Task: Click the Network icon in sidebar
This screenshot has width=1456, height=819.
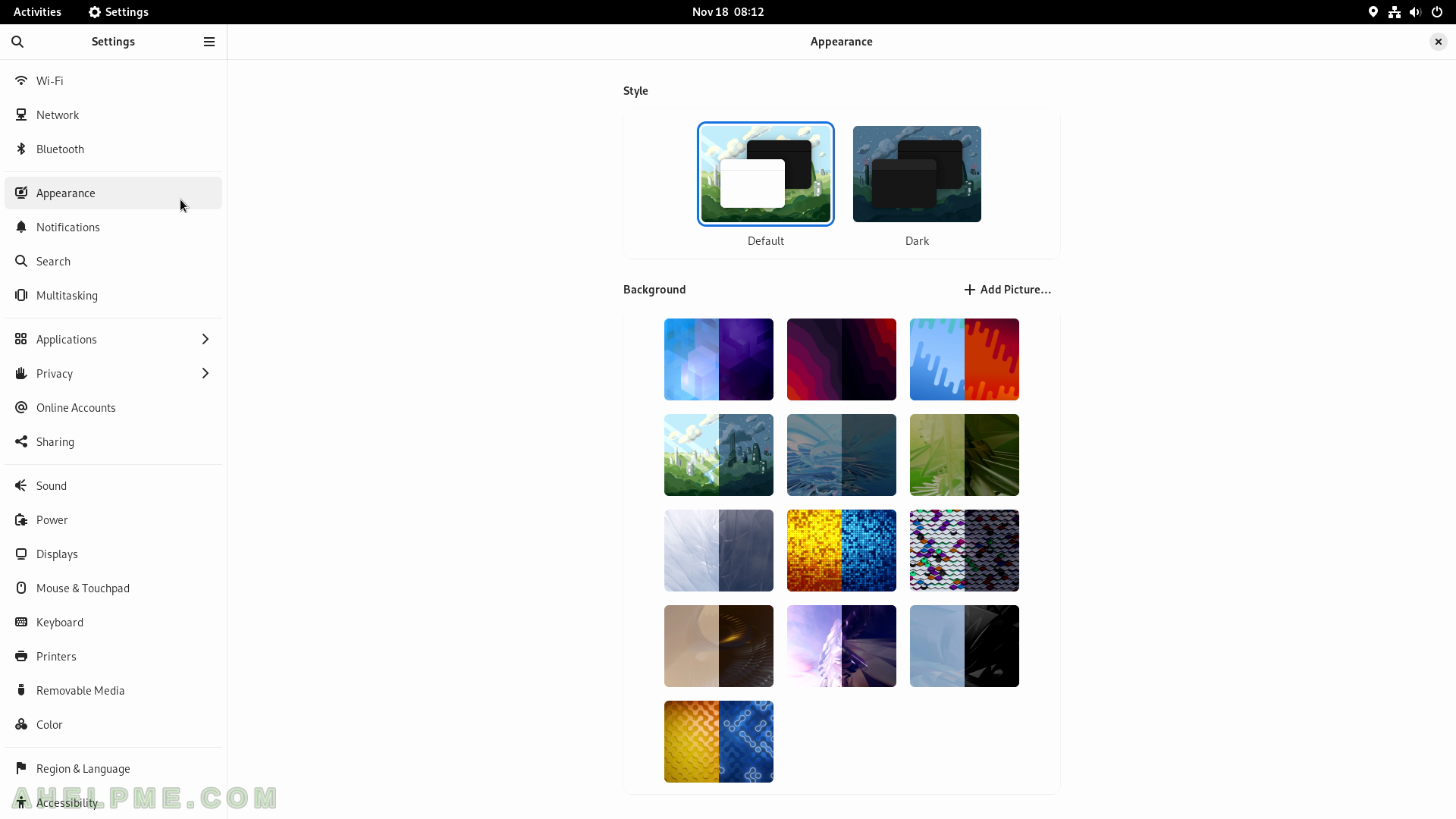Action: (21, 115)
